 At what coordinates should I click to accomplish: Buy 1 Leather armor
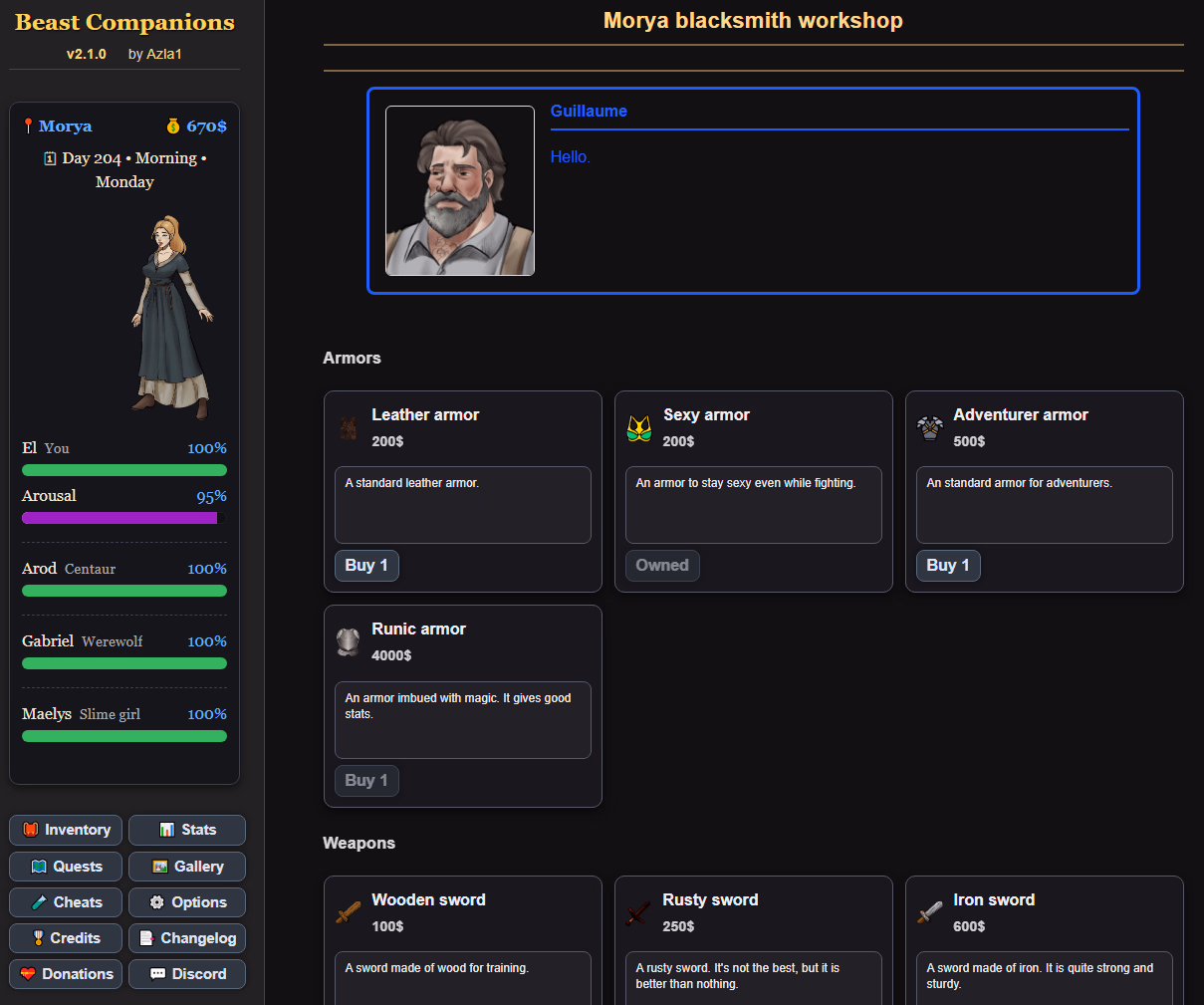(365, 566)
